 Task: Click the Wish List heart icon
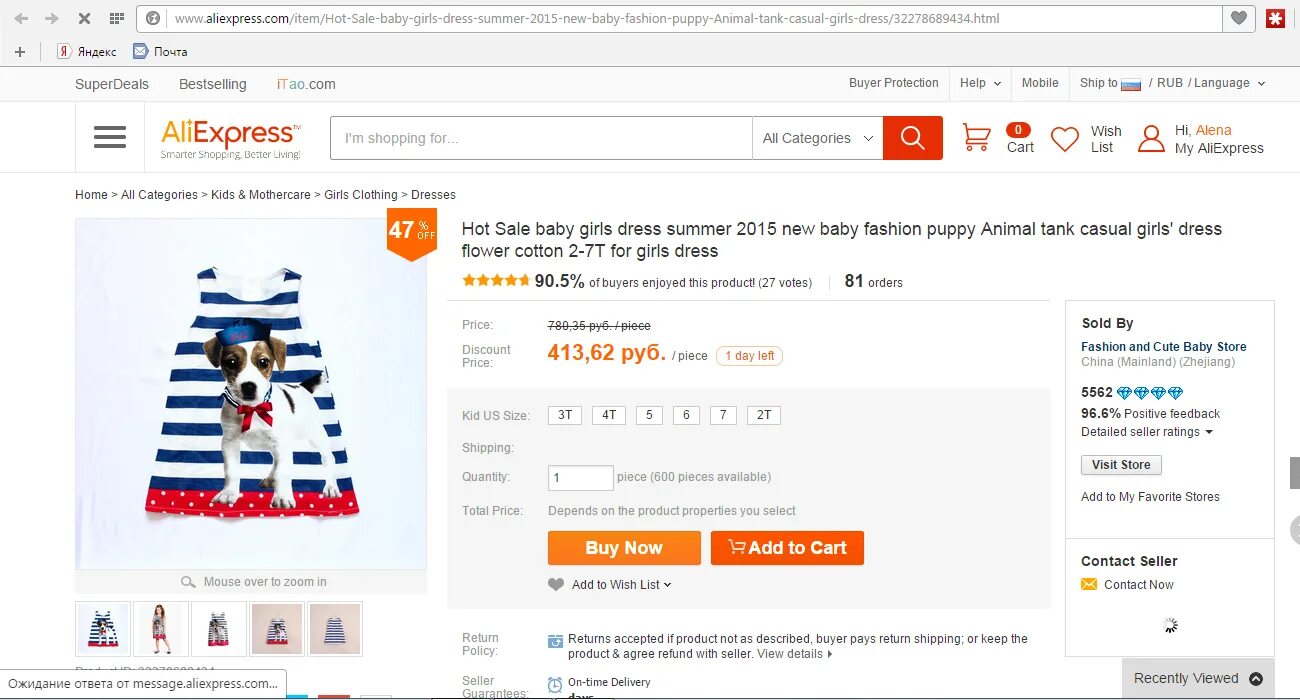(1065, 139)
